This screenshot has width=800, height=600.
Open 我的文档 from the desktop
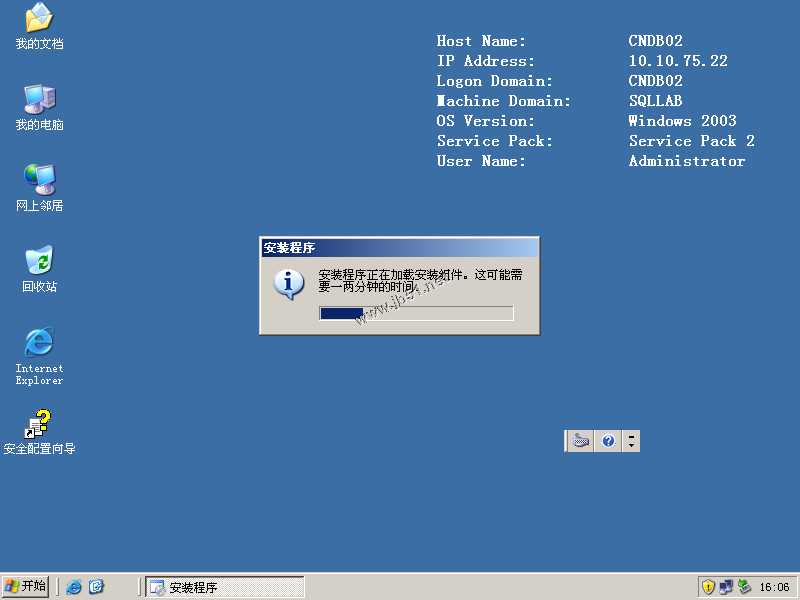pos(38,20)
